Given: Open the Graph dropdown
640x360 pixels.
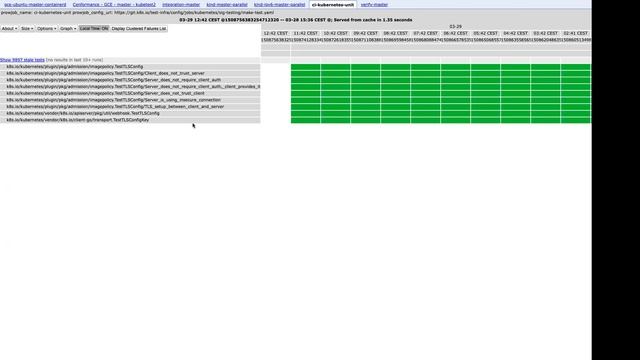Looking at the screenshot, I should pyautogui.click(x=68, y=29).
